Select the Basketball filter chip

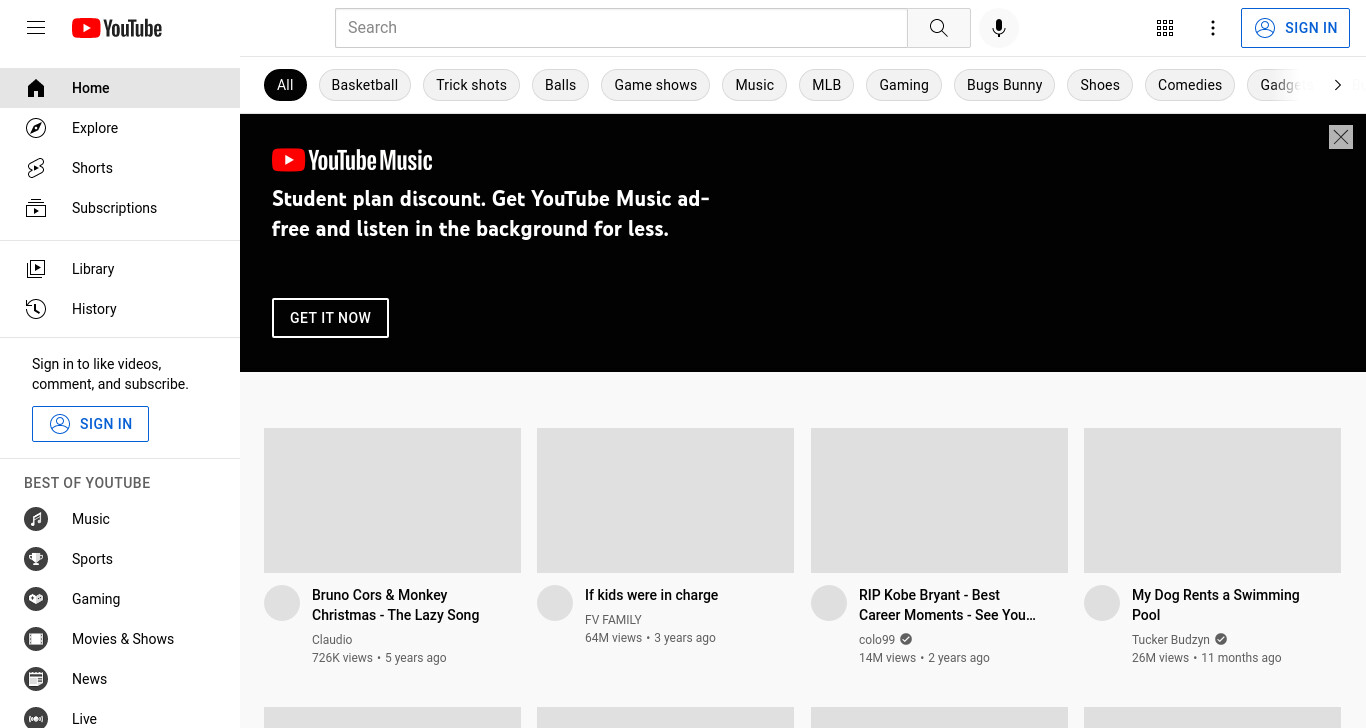365,85
